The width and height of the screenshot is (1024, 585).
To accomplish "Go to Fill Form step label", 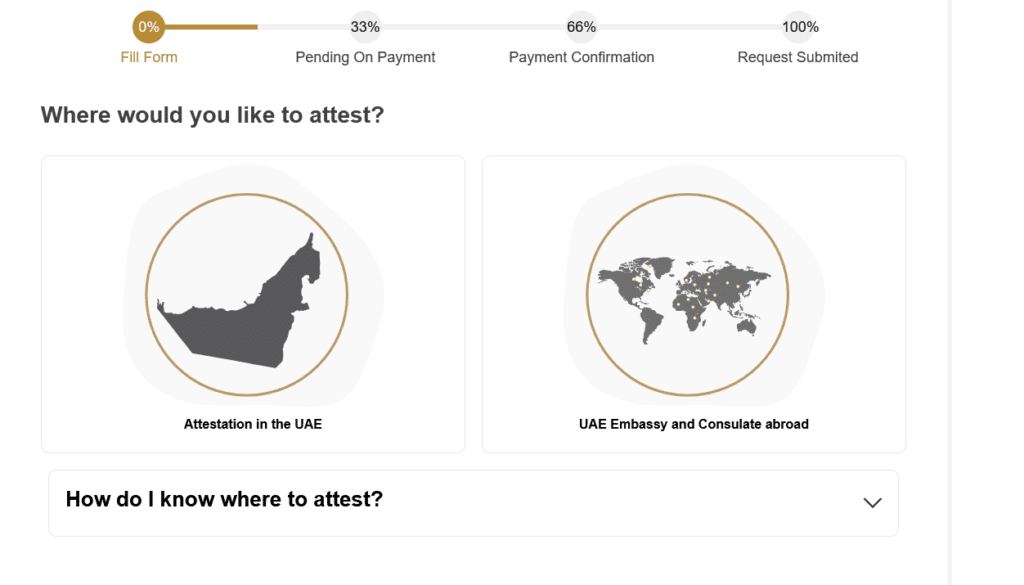I will tap(149, 57).
